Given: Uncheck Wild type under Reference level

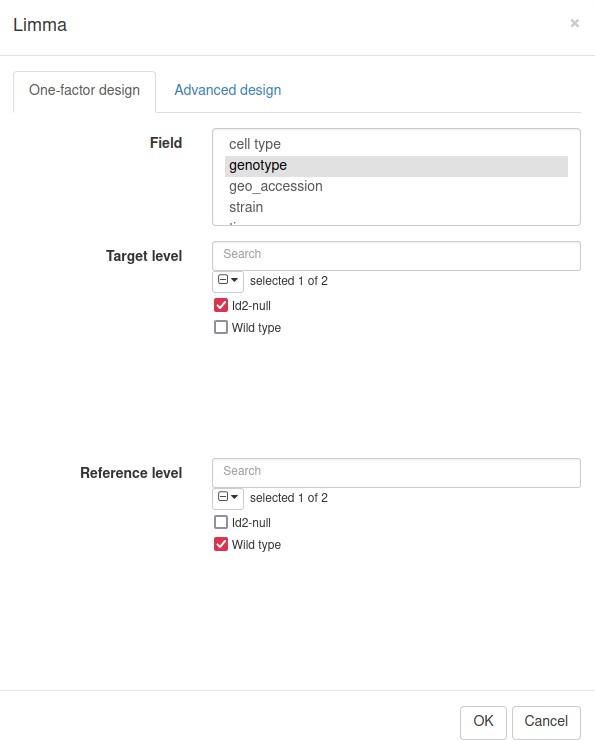Looking at the screenshot, I should pyautogui.click(x=221, y=544).
